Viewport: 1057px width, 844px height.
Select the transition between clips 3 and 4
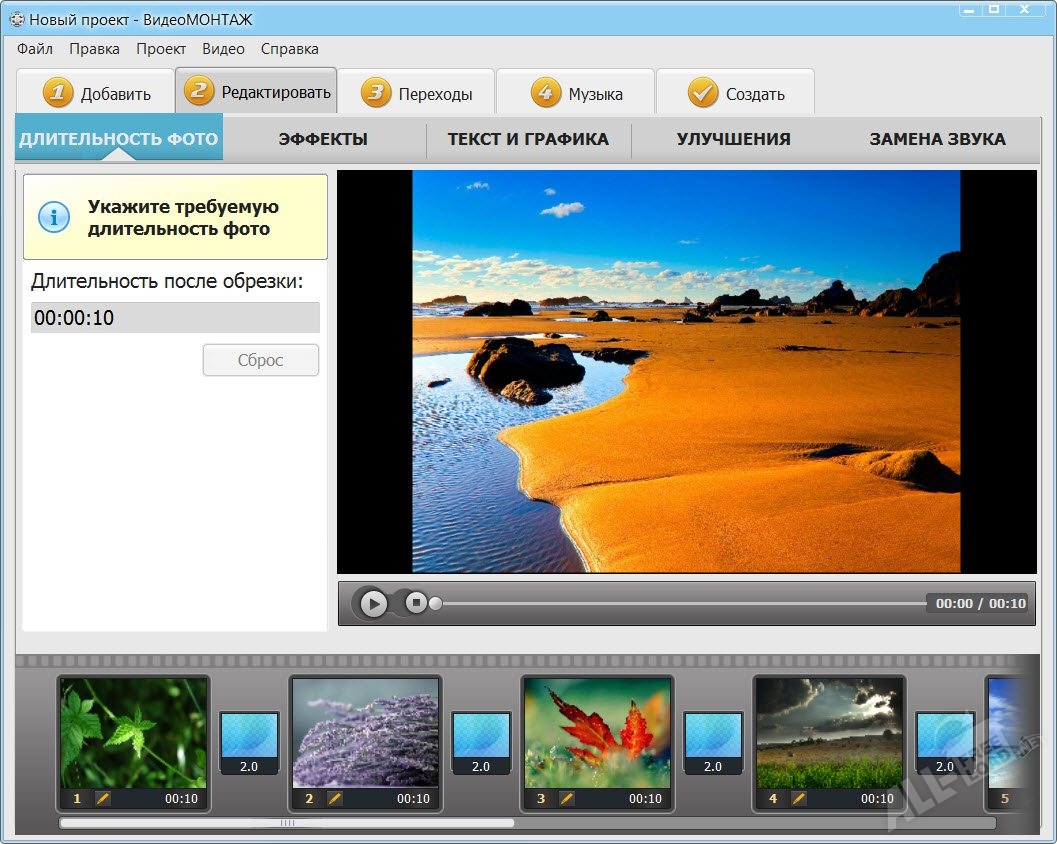713,742
